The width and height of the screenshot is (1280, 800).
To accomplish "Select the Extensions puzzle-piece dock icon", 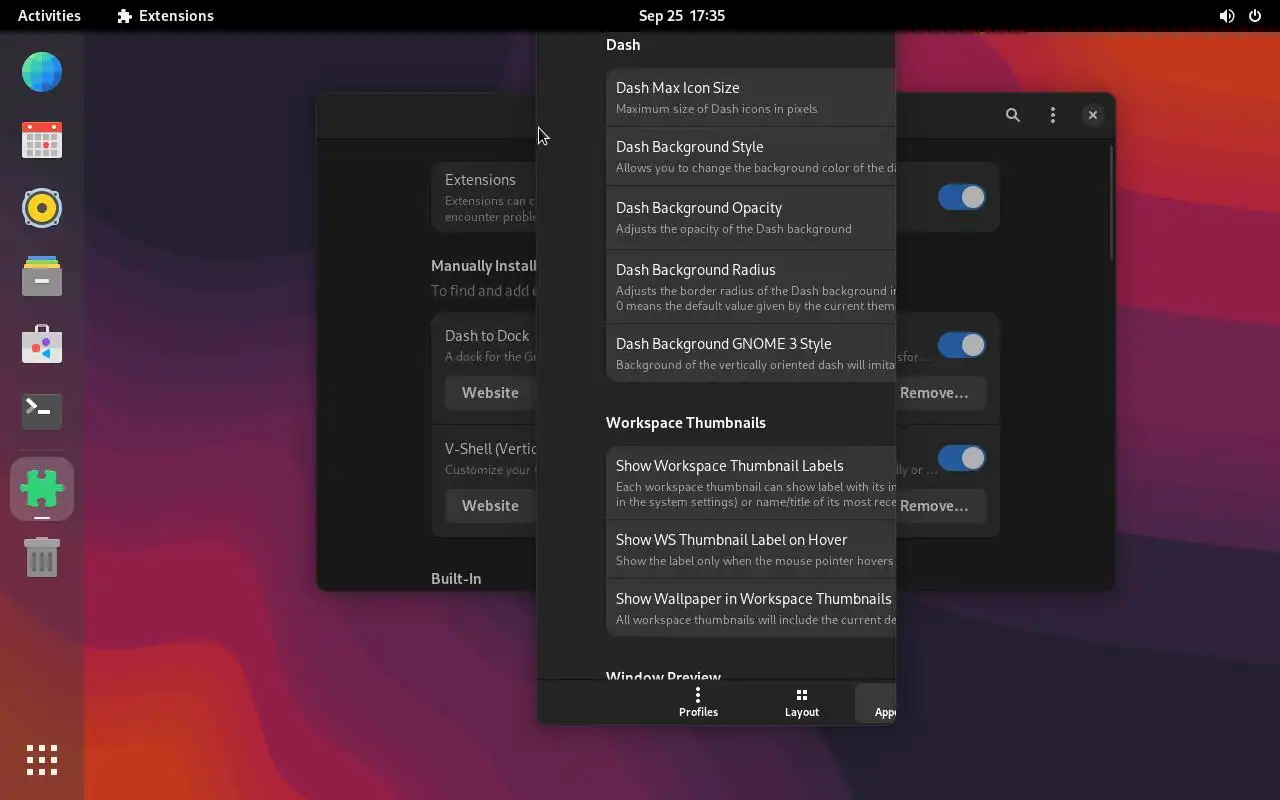I will [42, 489].
